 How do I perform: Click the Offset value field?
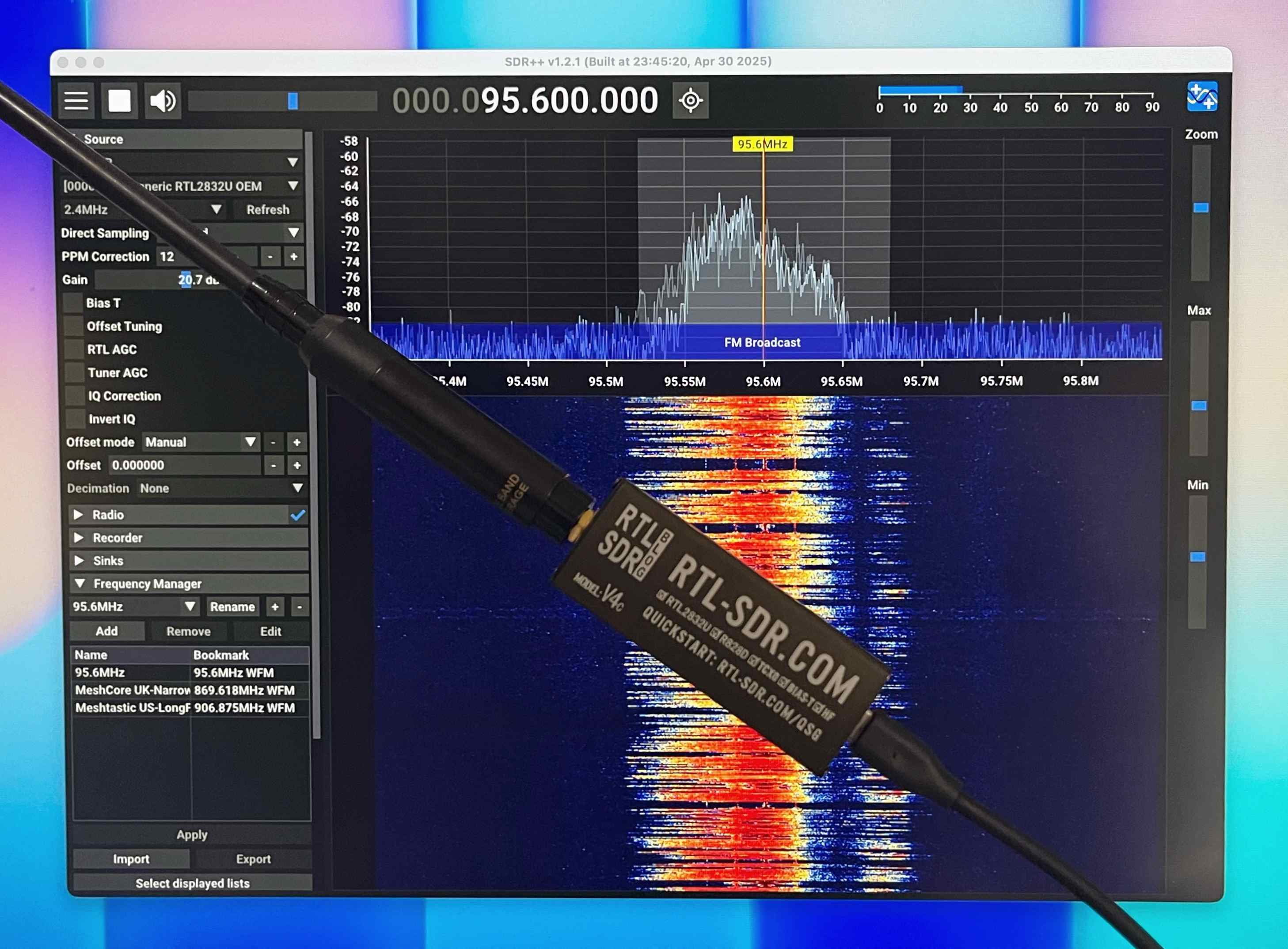184,465
